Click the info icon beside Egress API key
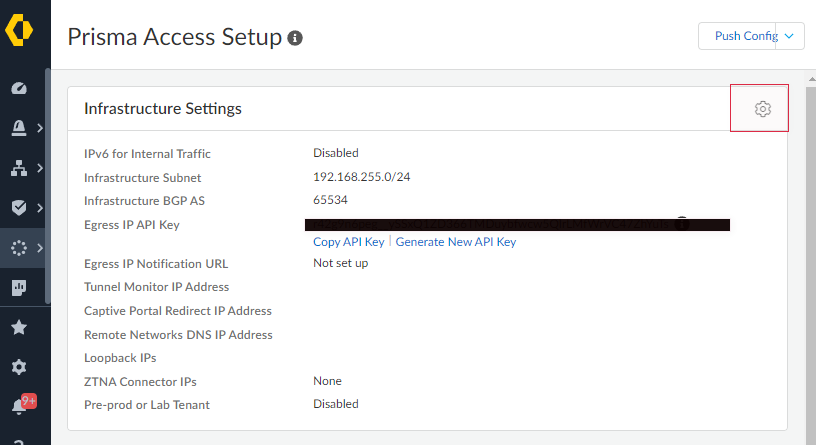Screen dimensions: 816x445 coord(682,223)
